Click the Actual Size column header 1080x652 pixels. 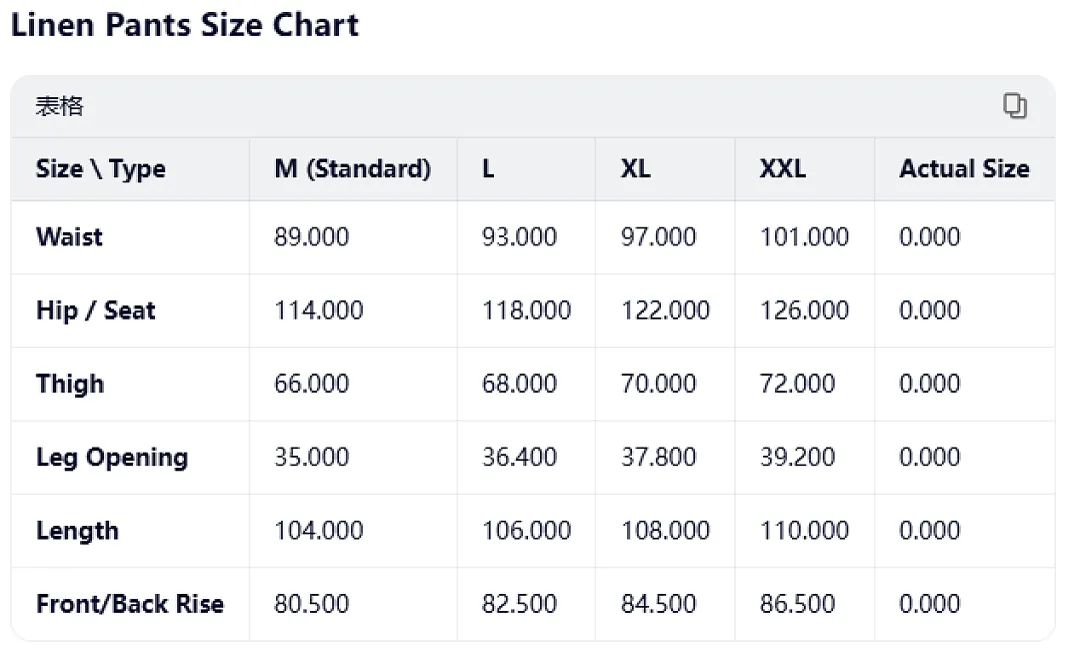pos(964,169)
